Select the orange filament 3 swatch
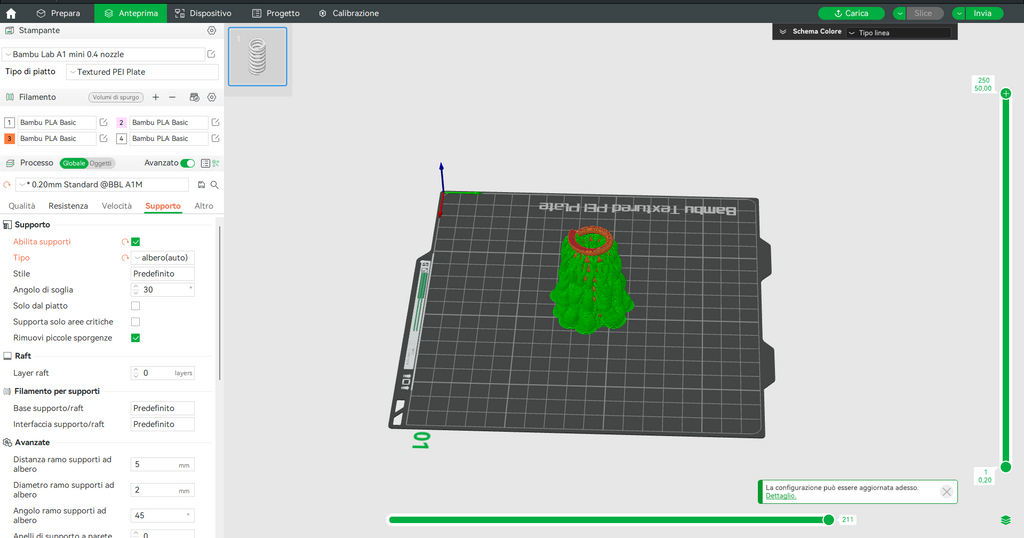The image size is (1024, 538). (x=9, y=138)
